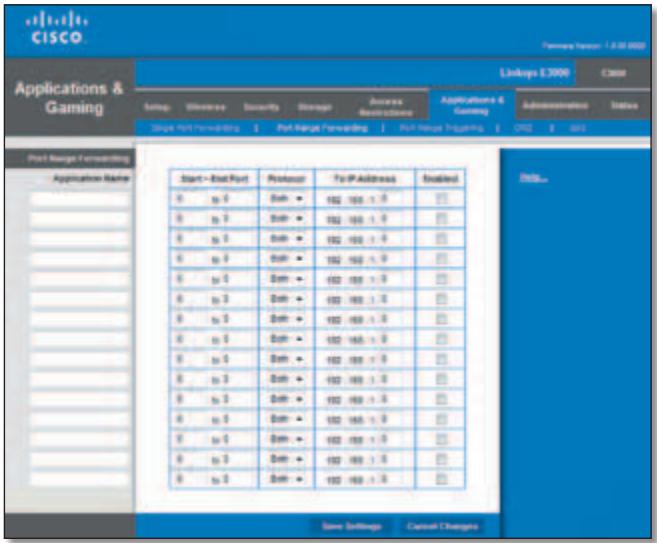
Task: Open the Storage tab
Action: pyautogui.click(x=315, y=107)
